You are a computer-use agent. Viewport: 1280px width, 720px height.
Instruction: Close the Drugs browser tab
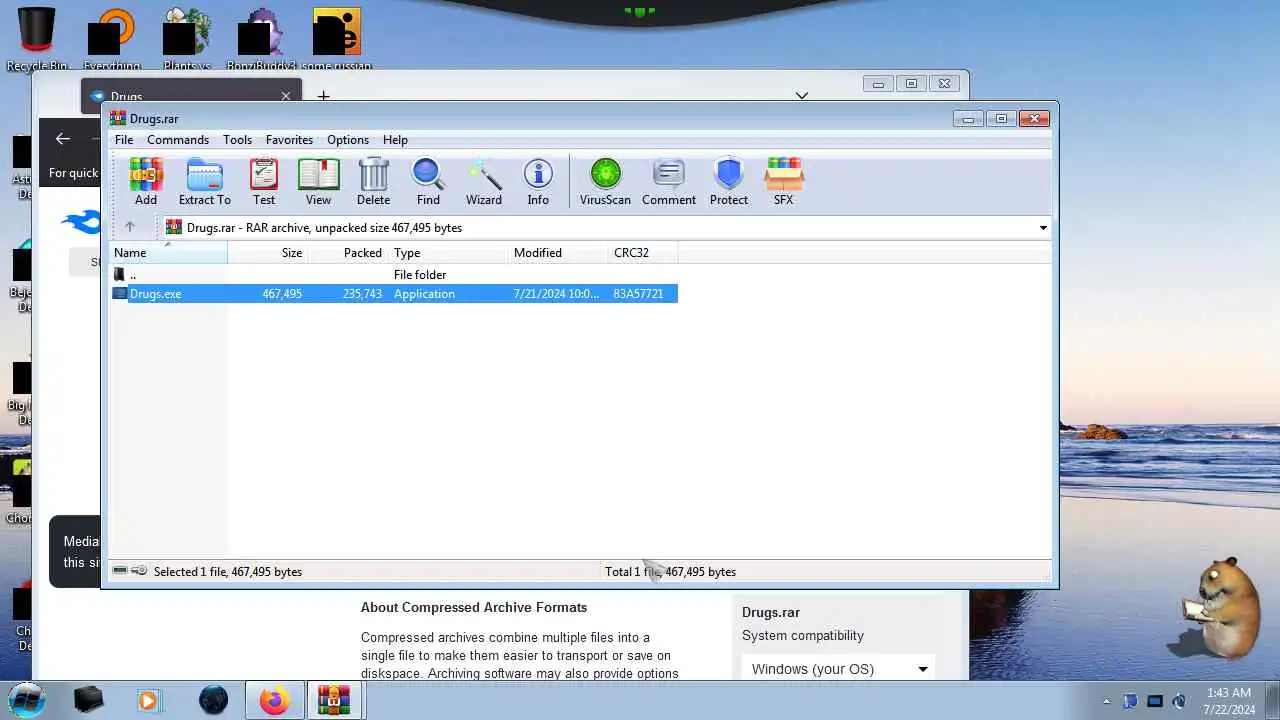(x=286, y=96)
